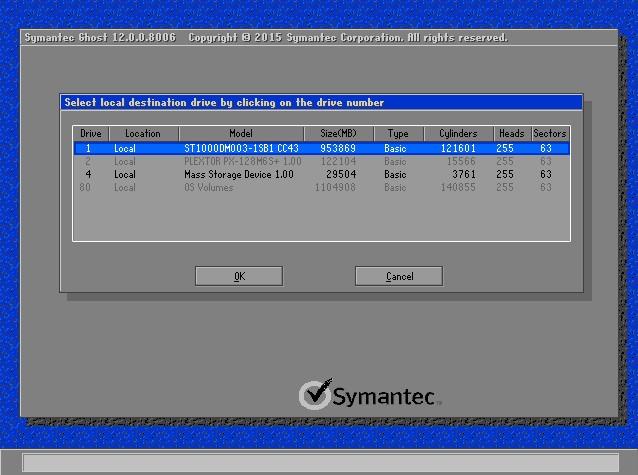Confirm selection with the OK button
638x475 pixels.
239,276
